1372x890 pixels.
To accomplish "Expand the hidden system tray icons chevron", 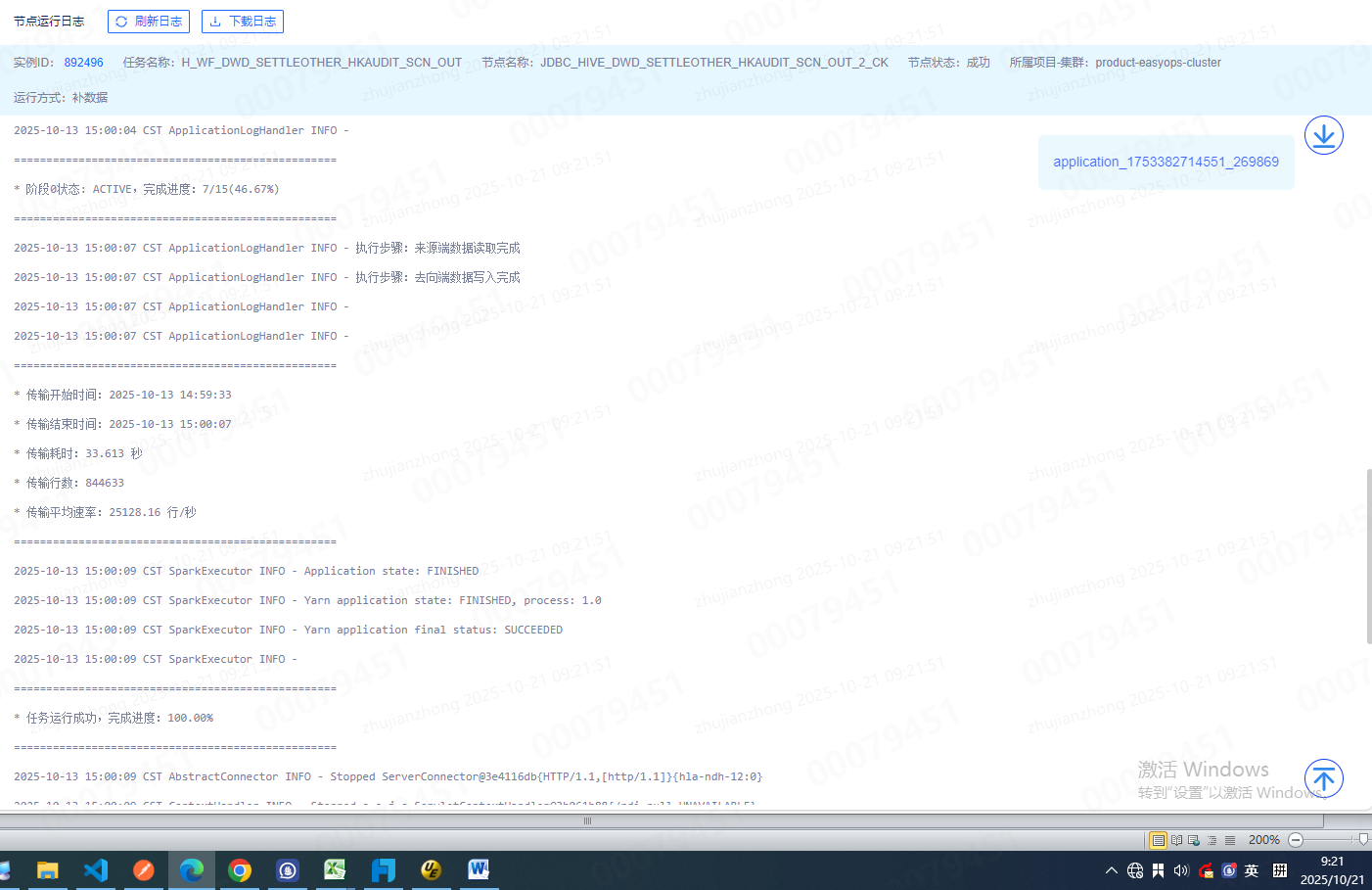I will 1111,870.
